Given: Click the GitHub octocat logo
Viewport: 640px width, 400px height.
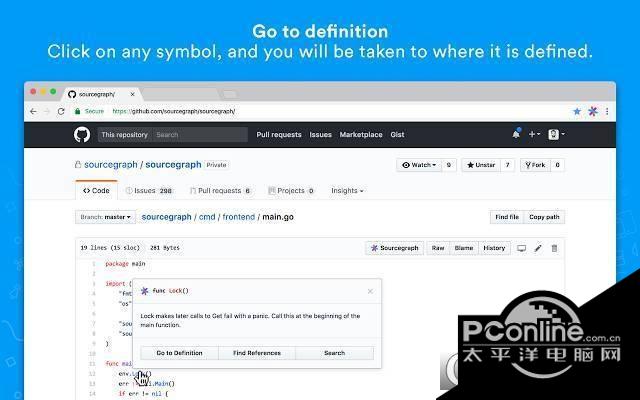Looking at the screenshot, I should click(82, 134).
